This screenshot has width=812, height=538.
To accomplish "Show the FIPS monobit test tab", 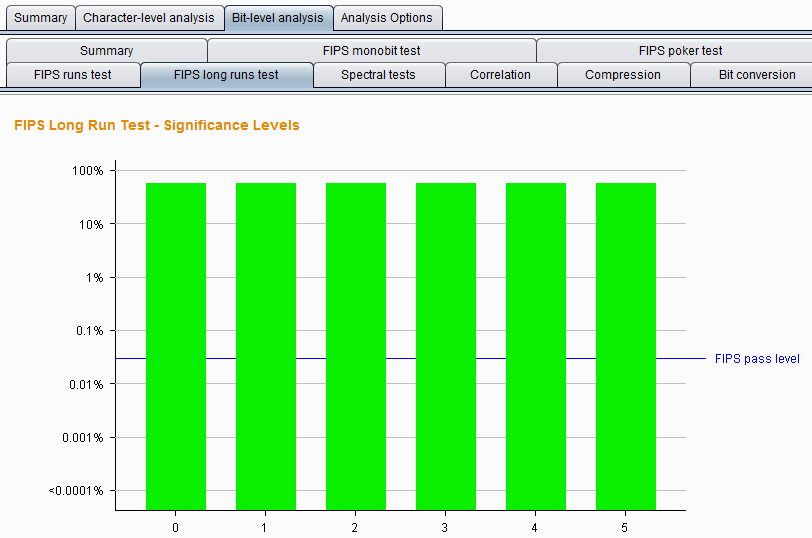I will pyautogui.click(x=371, y=51).
